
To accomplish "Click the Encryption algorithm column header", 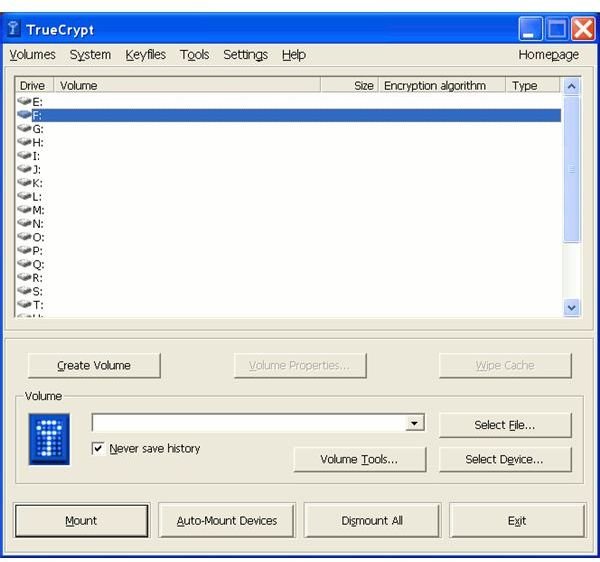I will pyautogui.click(x=442, y=85).
